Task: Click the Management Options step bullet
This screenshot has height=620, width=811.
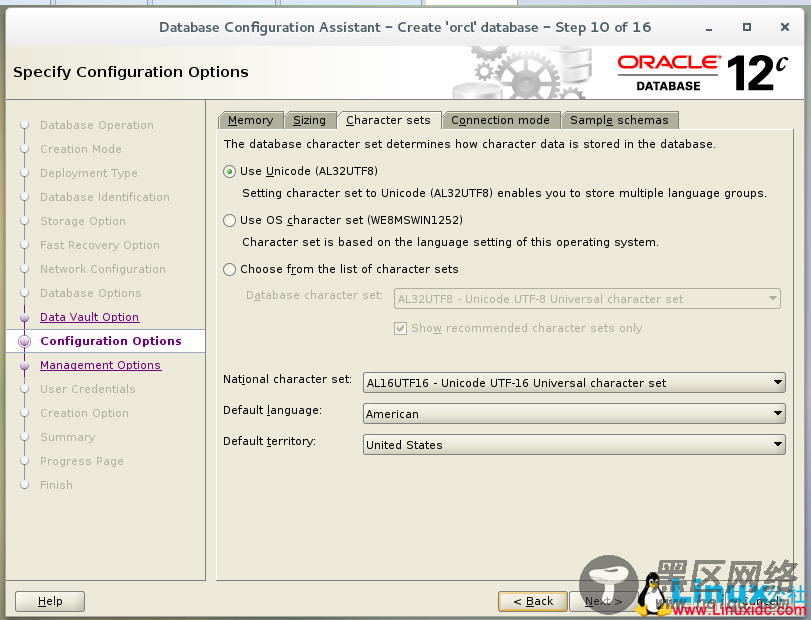Action: click(x=24, y=365)
